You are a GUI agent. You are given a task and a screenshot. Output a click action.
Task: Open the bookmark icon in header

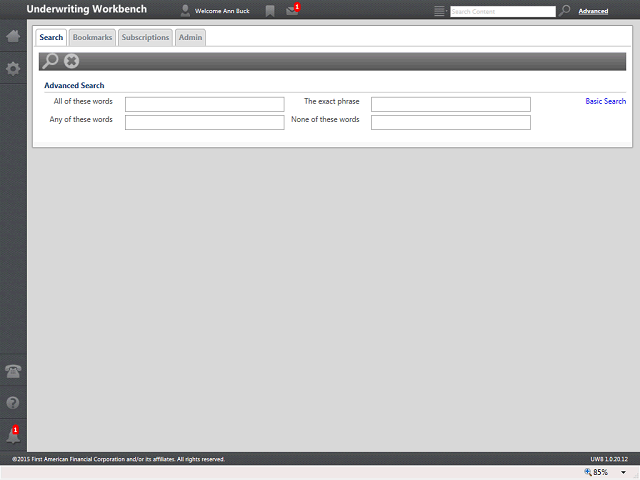[x=270, y=11]
